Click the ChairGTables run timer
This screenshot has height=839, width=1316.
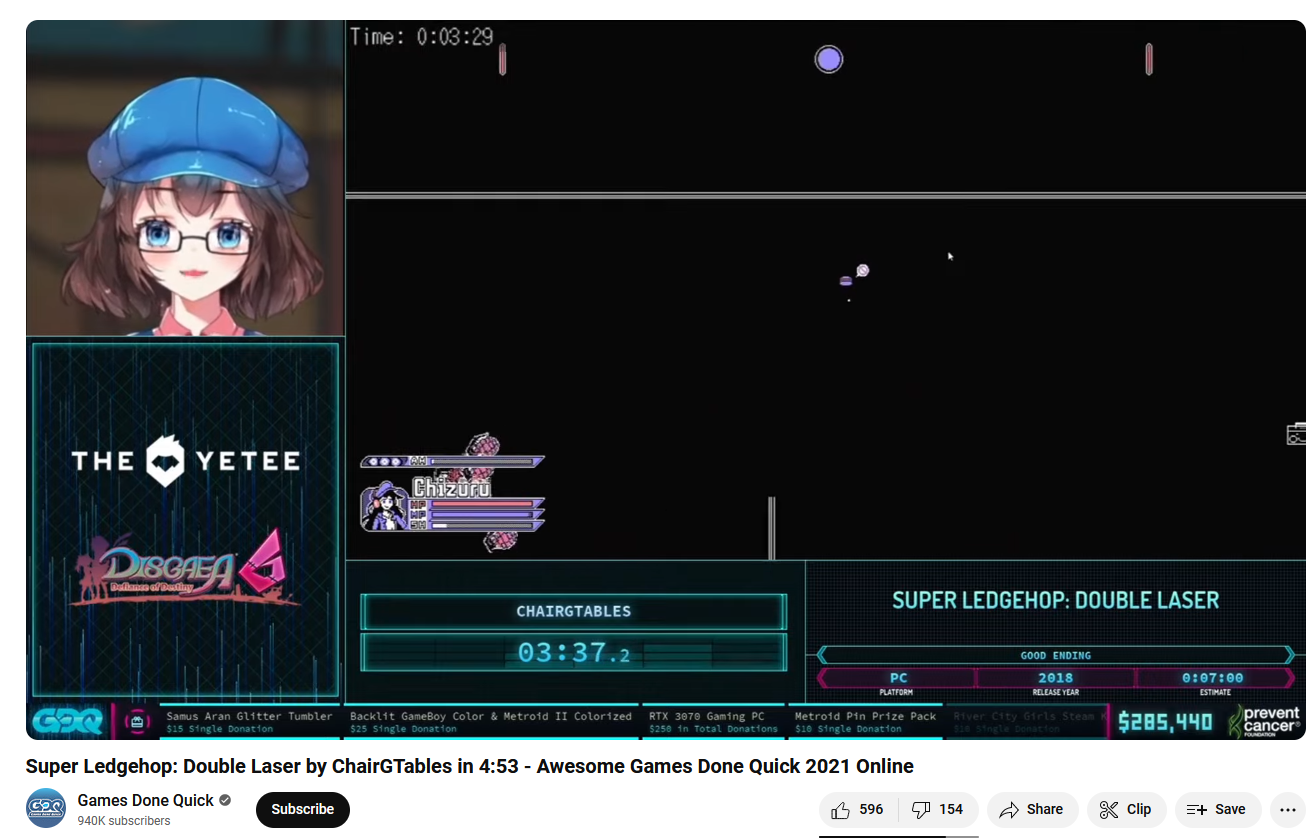coord(573,653)
